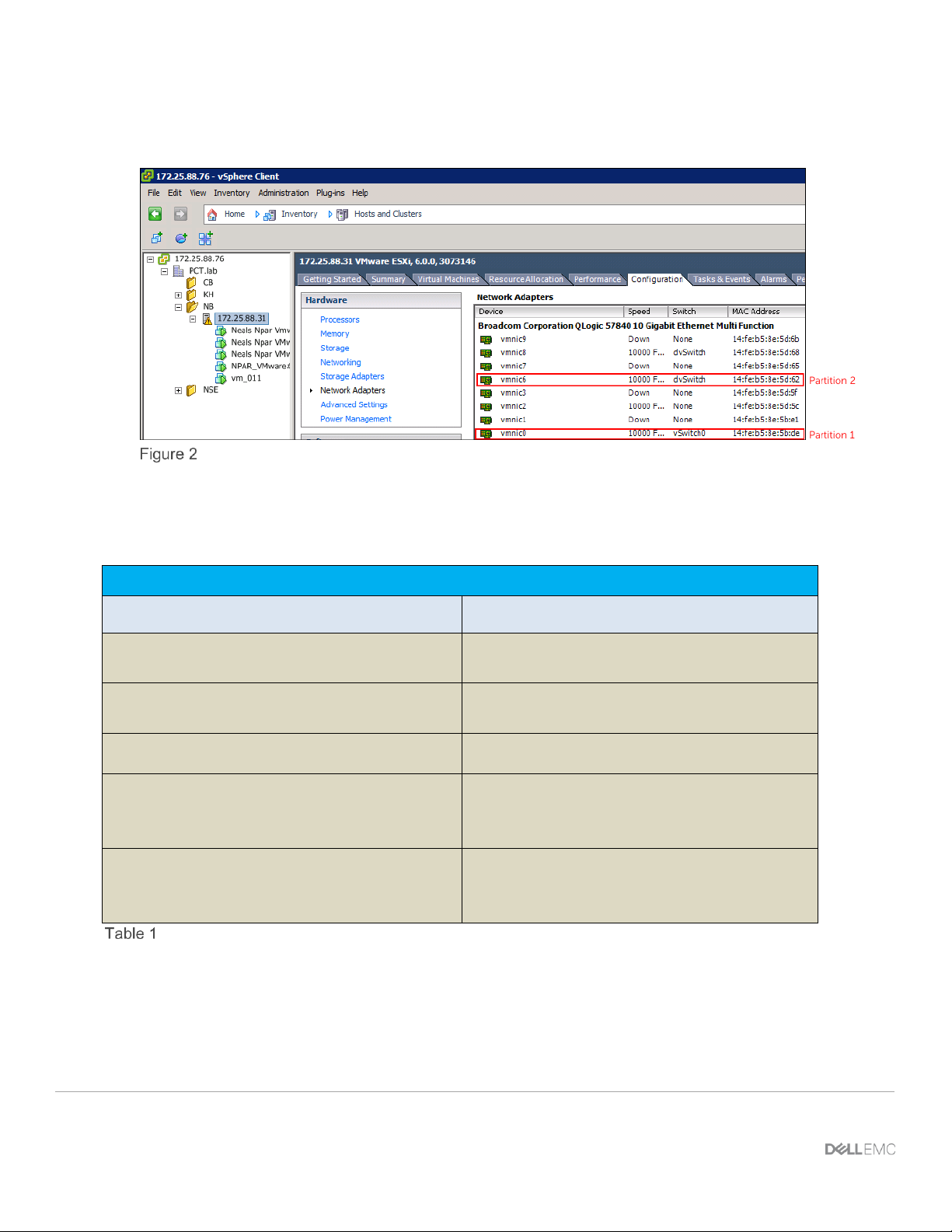The image size is (952, 1232).
Task: Click the PCT.lab datacenter building icon
Action: pyautogui.click(x=178, y=270)
